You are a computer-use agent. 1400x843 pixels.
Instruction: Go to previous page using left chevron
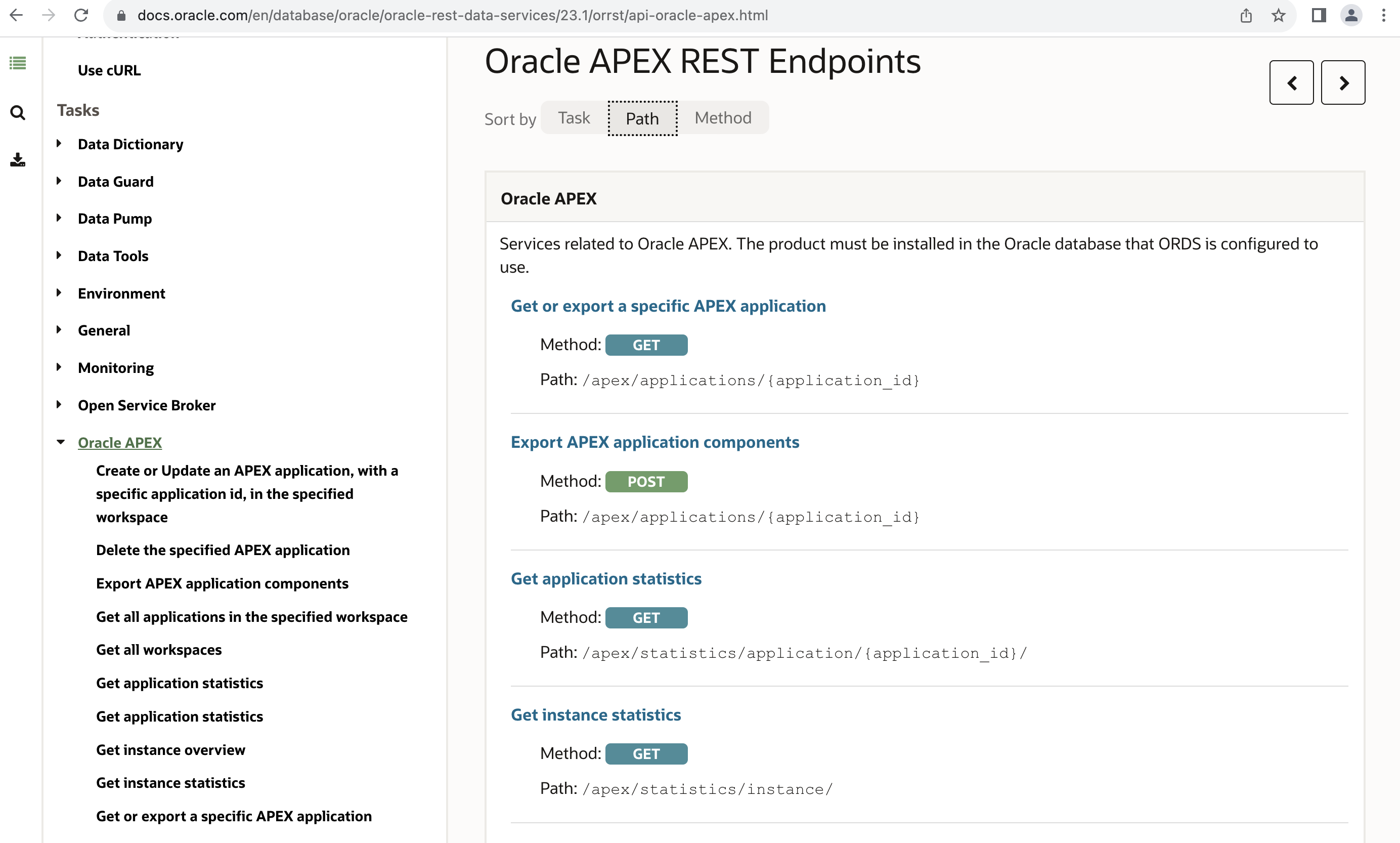[1291, 83]
